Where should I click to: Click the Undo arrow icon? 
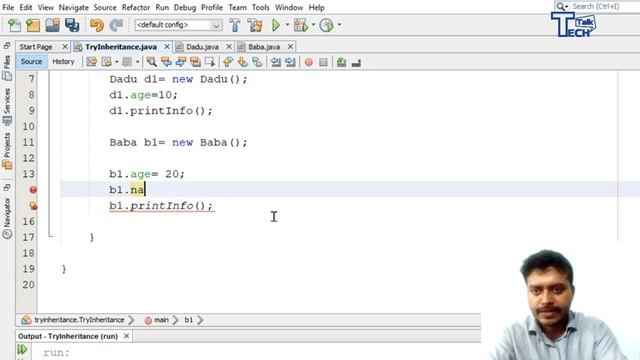click(97, 25)
